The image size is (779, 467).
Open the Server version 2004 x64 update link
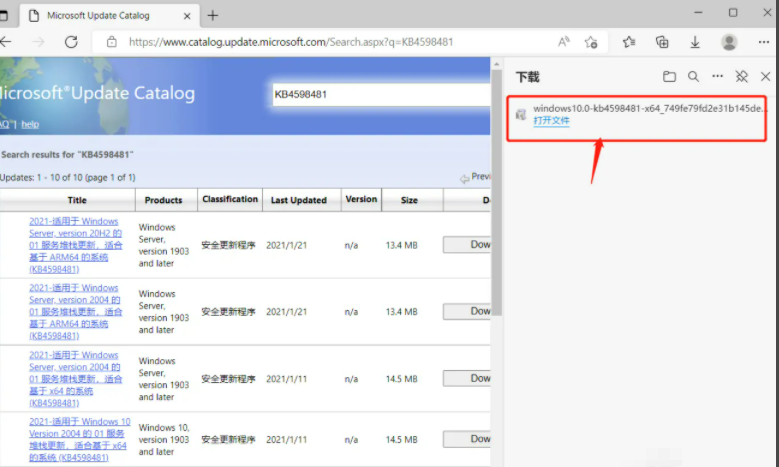76,379
